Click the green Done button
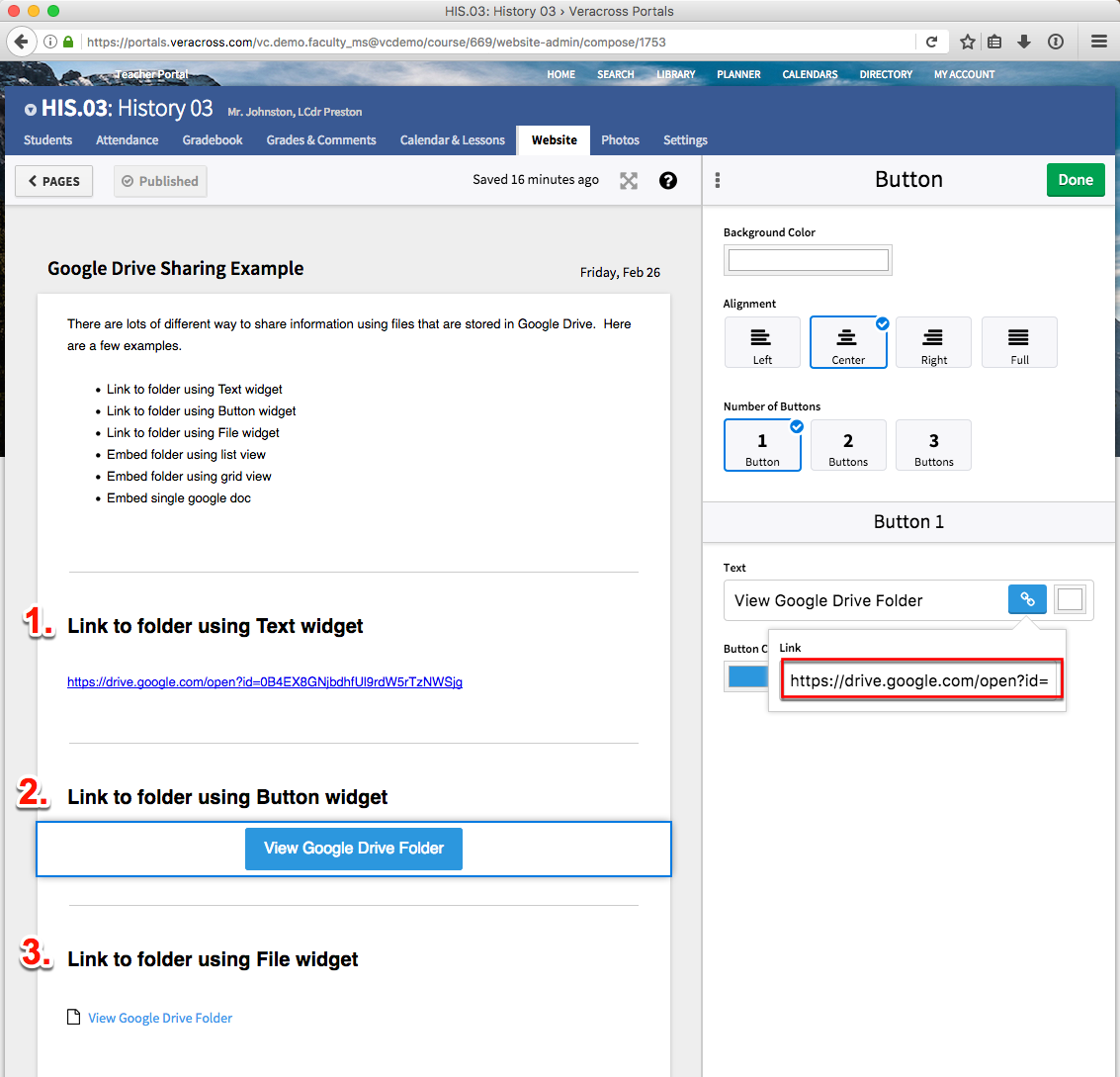Screen dimensions: 1120x1077 coord(1075,180)
